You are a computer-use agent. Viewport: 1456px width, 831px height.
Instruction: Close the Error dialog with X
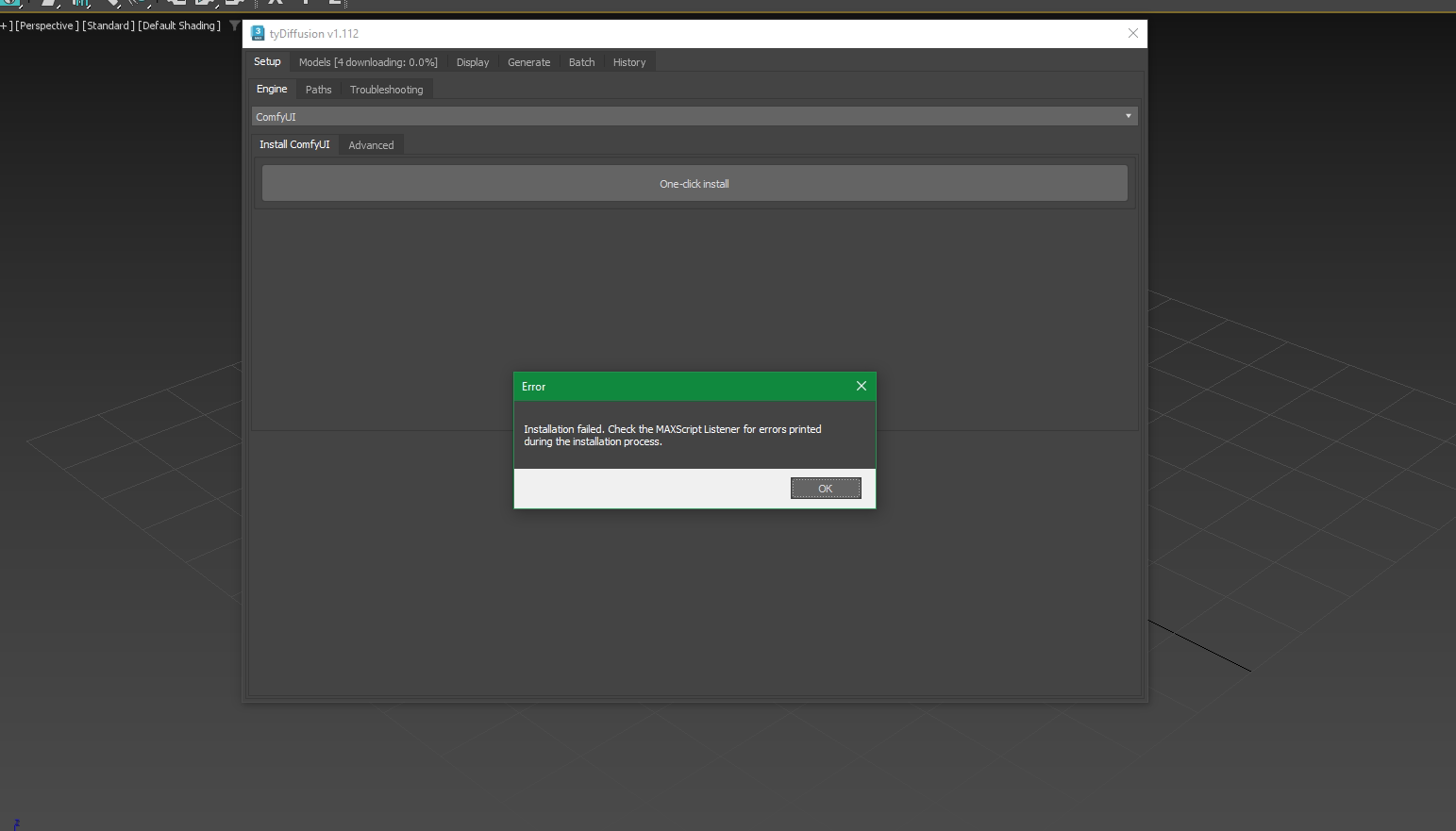(x=861, y=386)
